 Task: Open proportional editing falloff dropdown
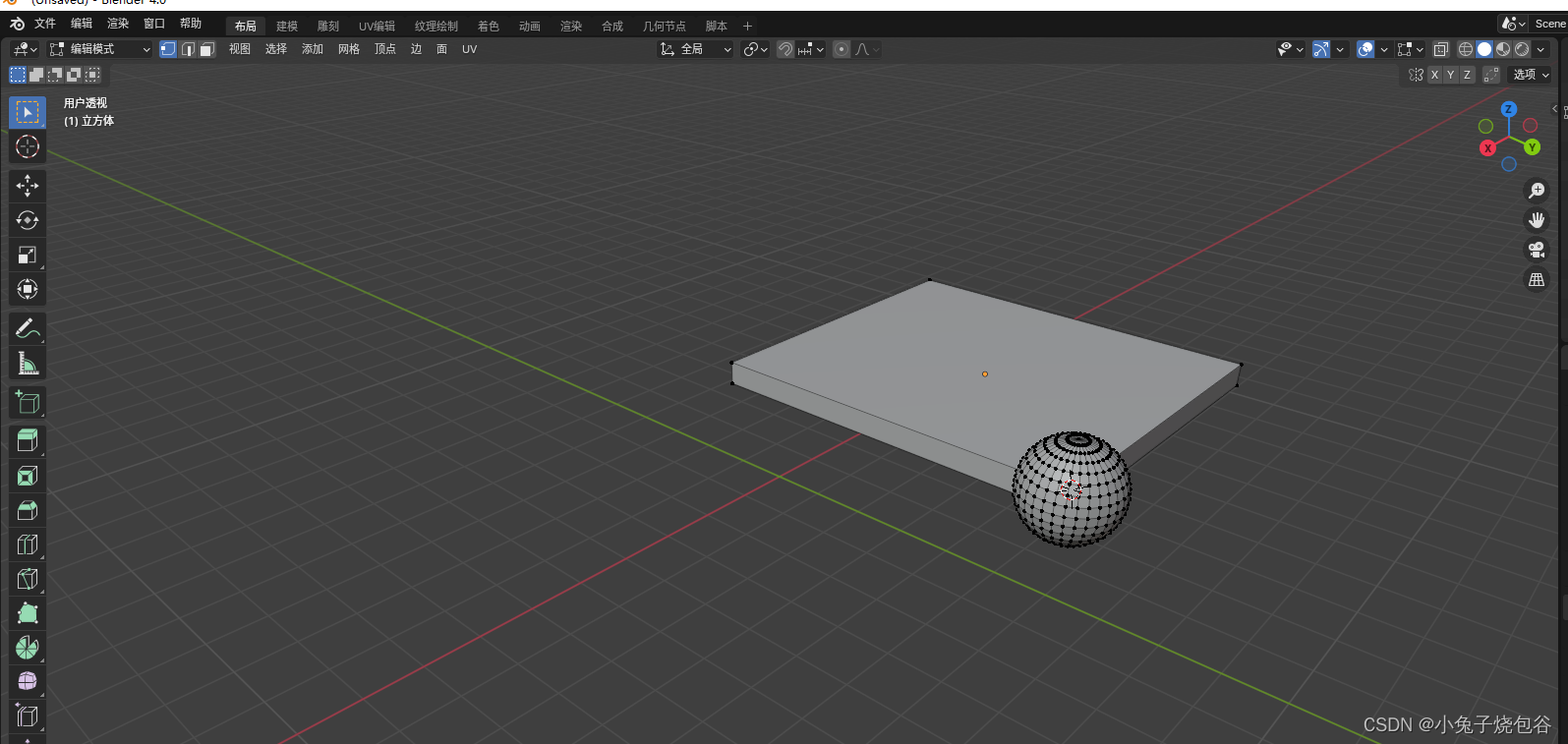(867, 49)
